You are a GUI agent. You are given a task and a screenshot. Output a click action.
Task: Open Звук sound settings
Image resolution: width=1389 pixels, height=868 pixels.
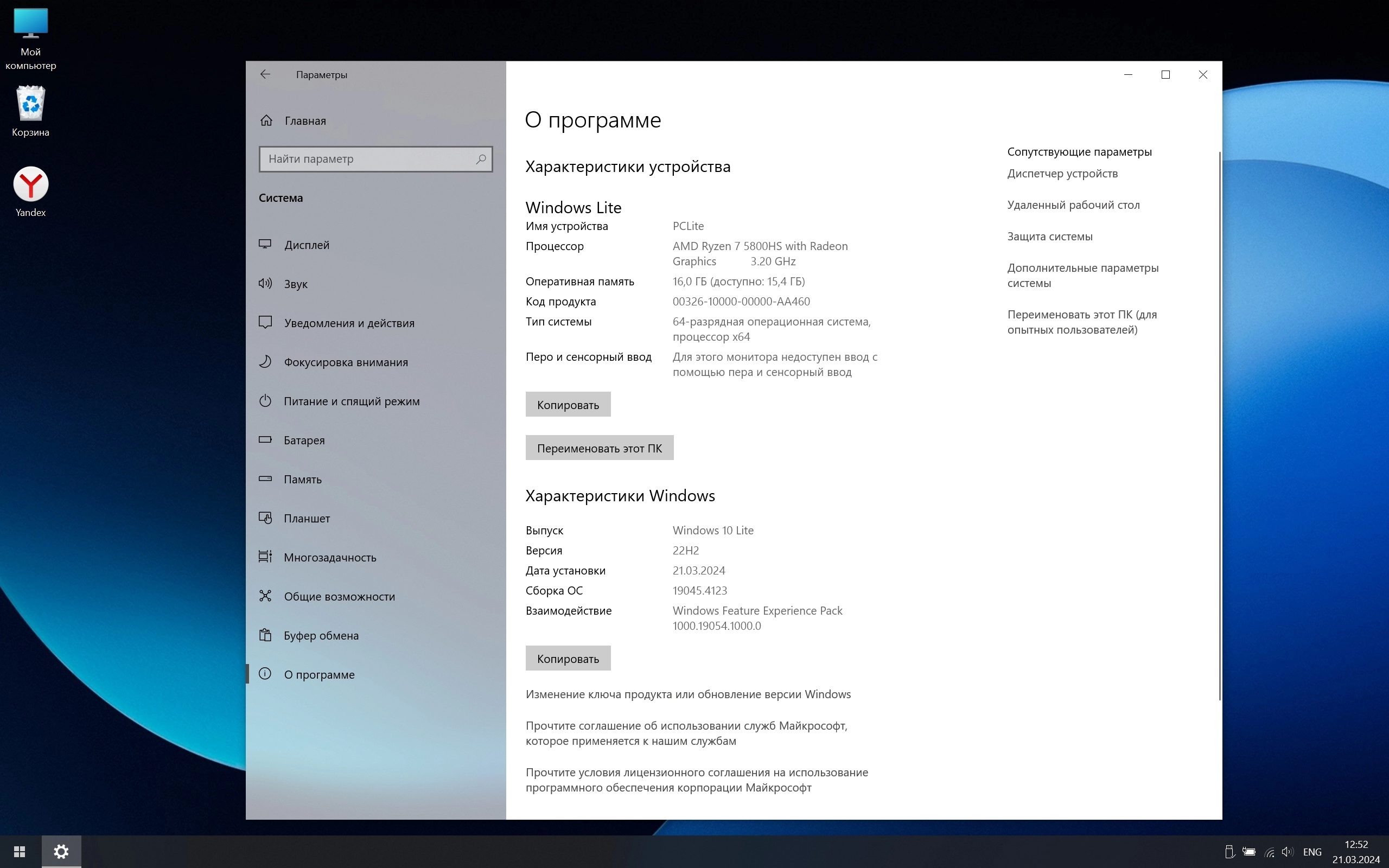[296, 284]
